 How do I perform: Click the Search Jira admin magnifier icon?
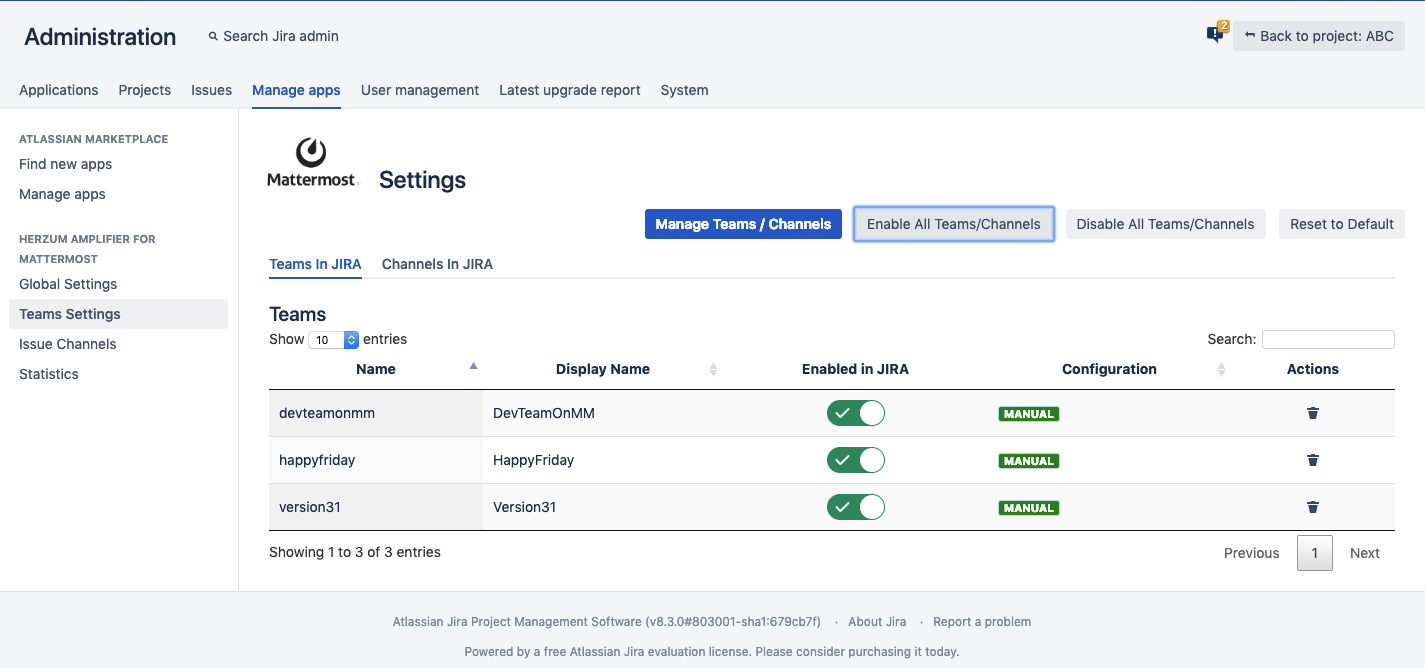pyautogui.click(x=213, y=36)
